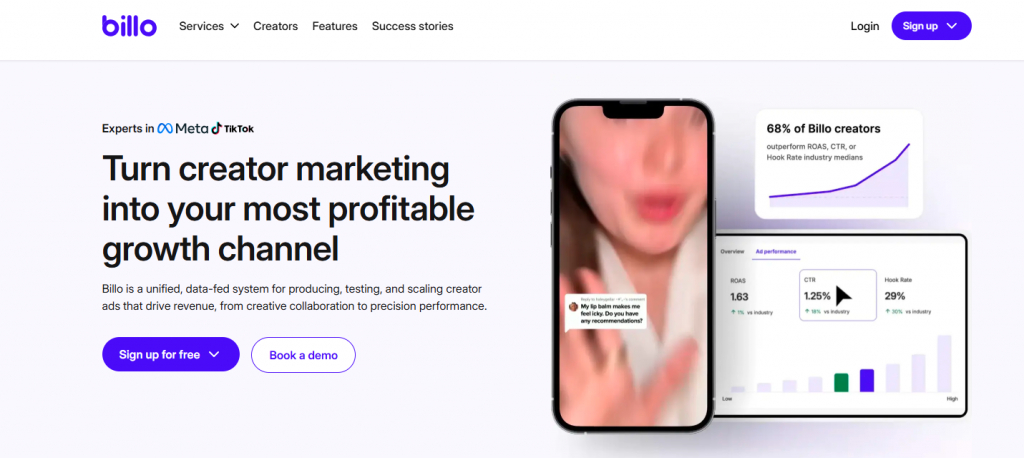The height and width of the screenshot is (458, 1024).
Task: Expand the Services menu chevron
Action: point(234,26)
